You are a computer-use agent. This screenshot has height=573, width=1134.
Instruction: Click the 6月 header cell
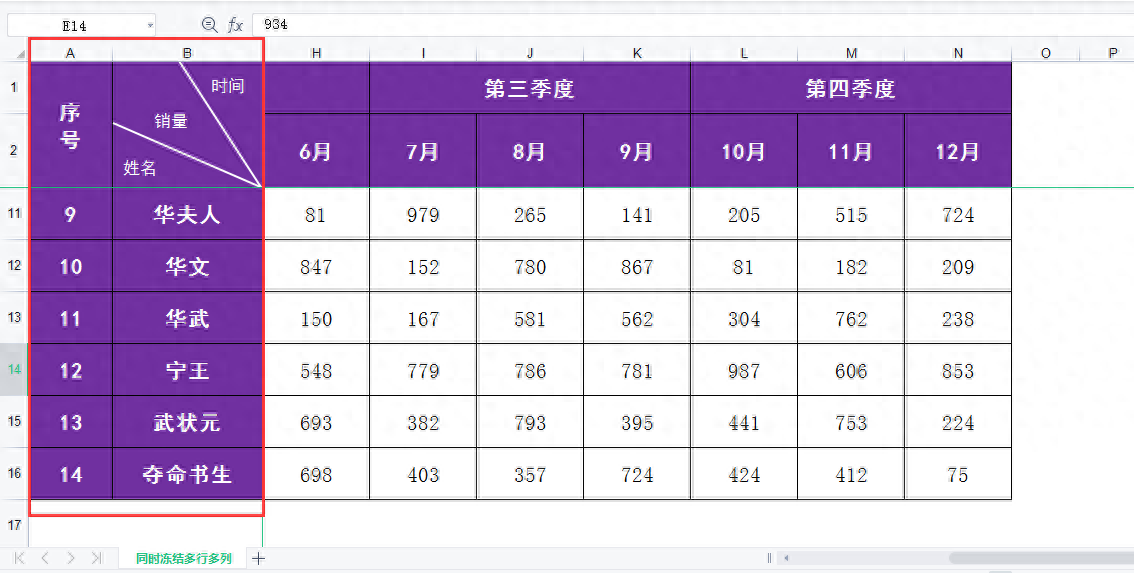316,150
